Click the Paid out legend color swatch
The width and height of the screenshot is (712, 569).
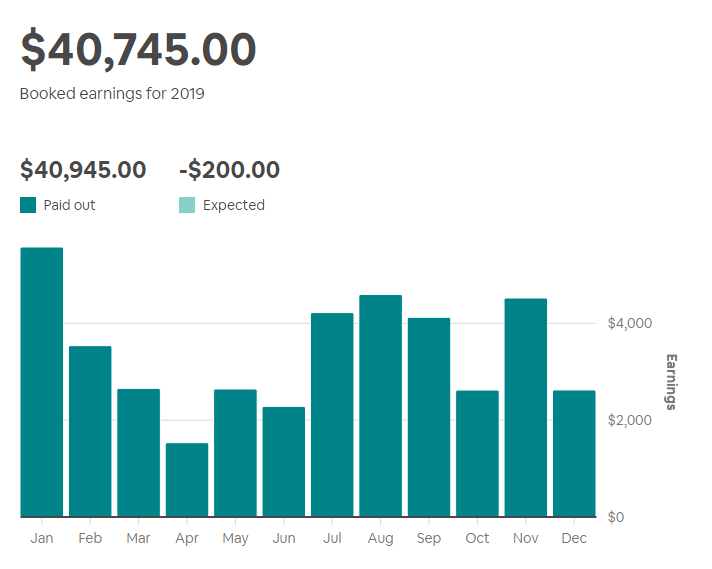click(x=28, y=205)
